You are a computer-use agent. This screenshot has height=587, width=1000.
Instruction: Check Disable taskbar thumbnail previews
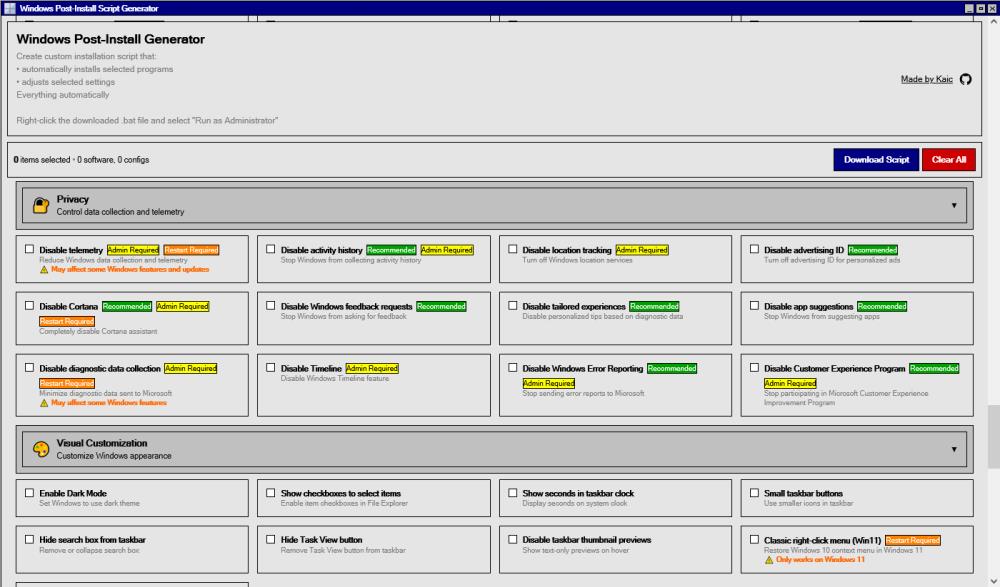(513, 539)
